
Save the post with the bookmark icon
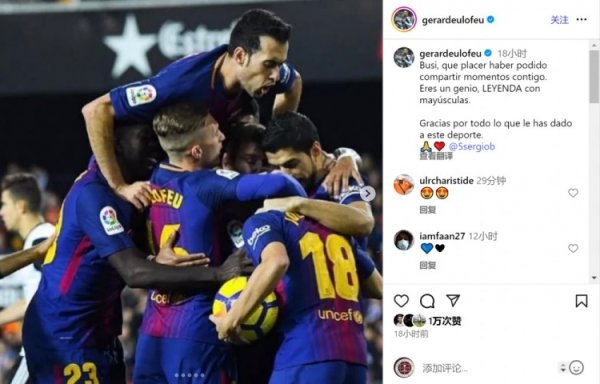pos(581,301)
